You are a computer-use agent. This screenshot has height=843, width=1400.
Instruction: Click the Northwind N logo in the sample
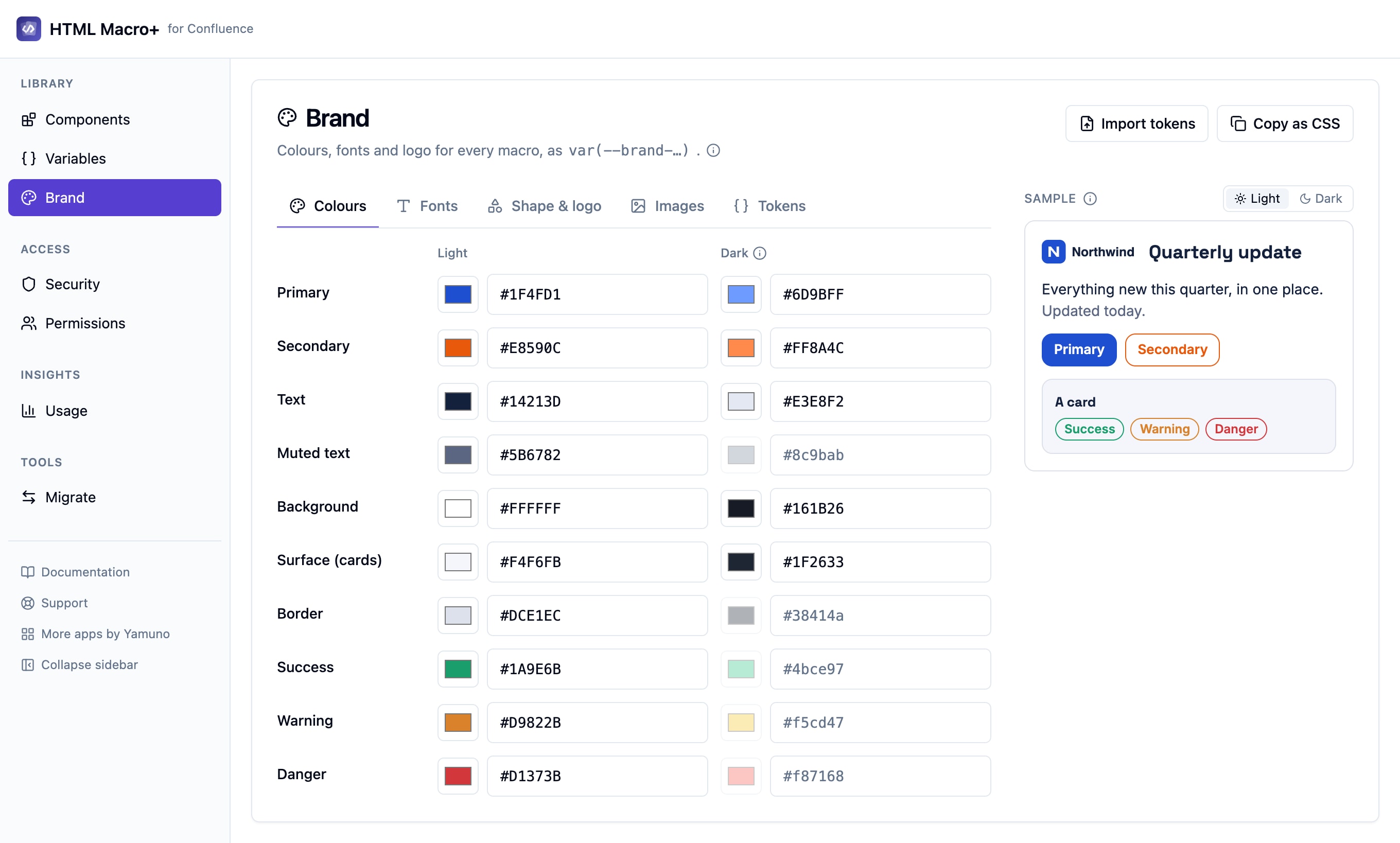(1053, 252)
